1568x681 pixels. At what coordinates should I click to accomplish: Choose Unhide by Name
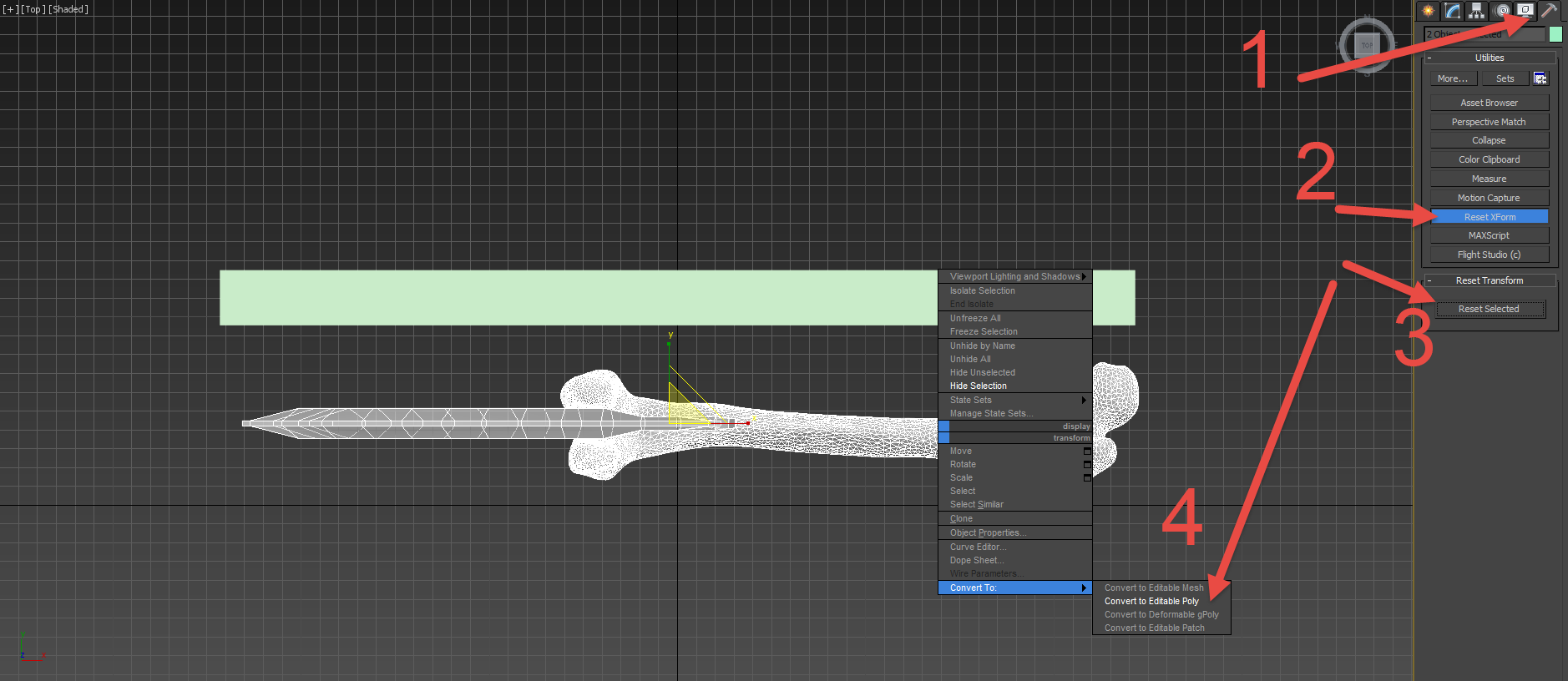[1015, 346]
